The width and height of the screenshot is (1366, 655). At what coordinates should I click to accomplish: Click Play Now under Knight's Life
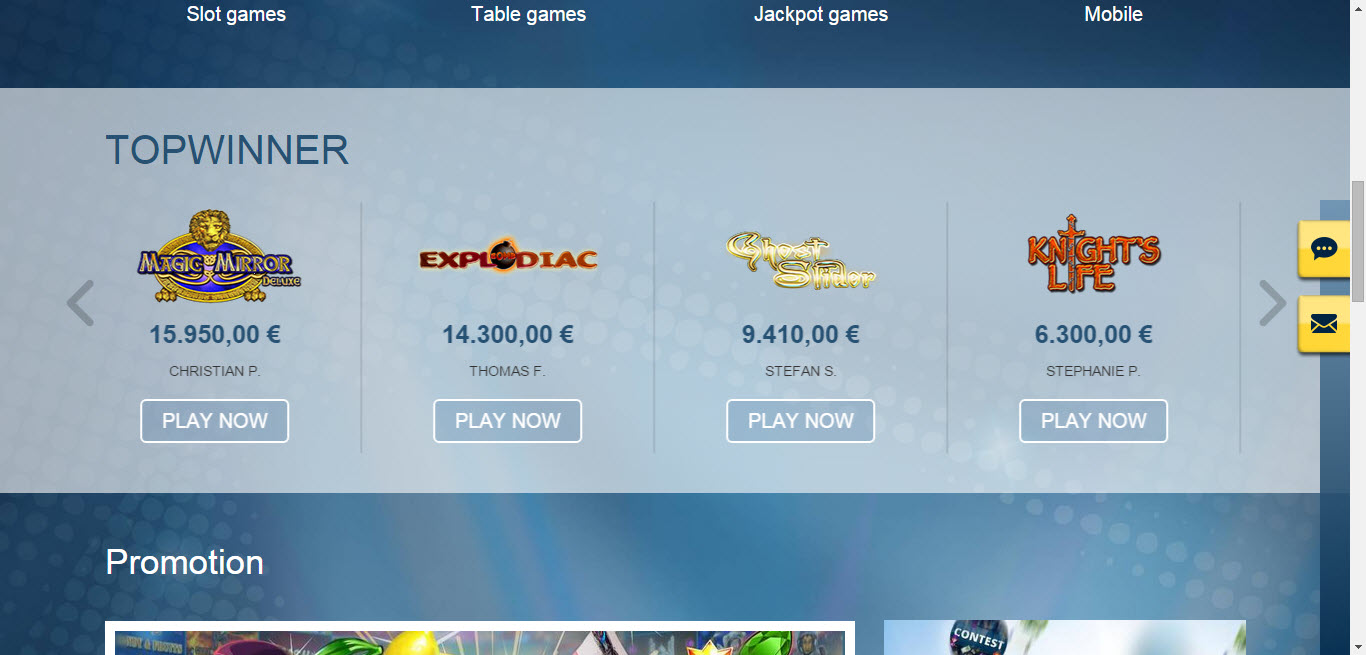(x=1094, y=421)
